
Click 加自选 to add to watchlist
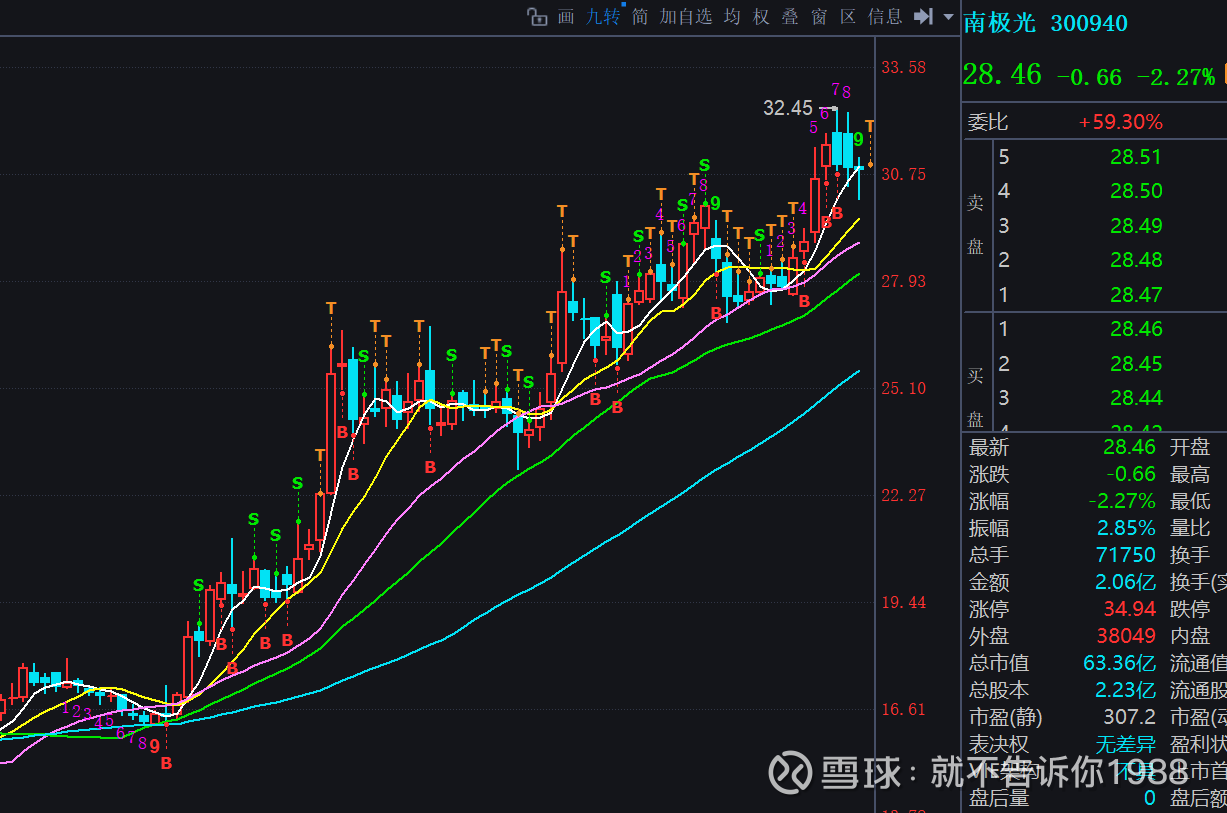tap(686, 17)
